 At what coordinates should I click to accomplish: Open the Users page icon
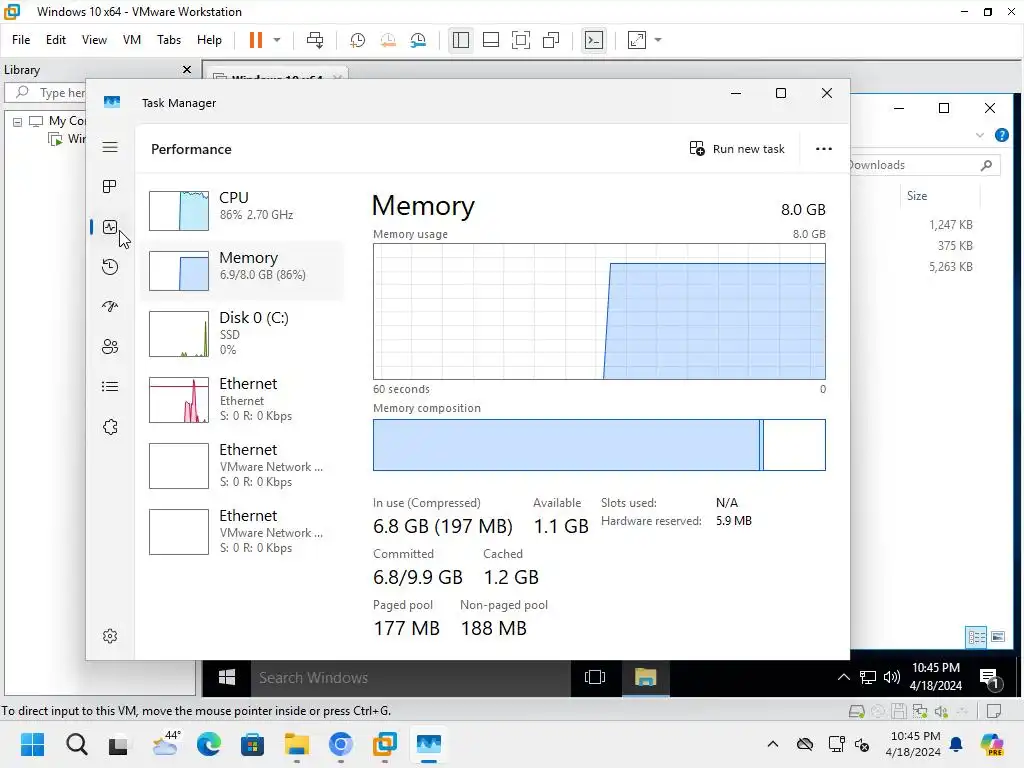[110, 347]
